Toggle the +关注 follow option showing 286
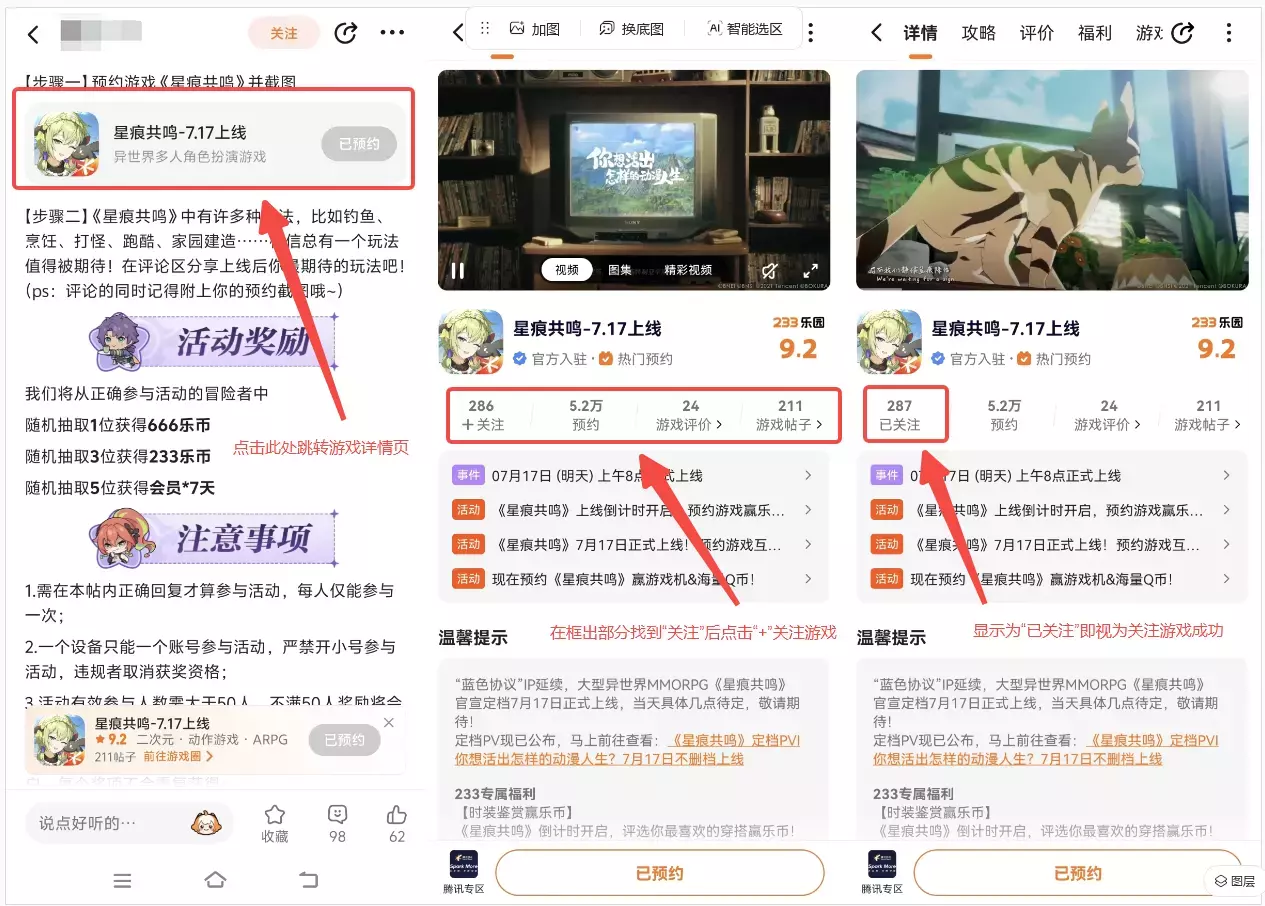The image size is (1265, 906). pos(481,415)
